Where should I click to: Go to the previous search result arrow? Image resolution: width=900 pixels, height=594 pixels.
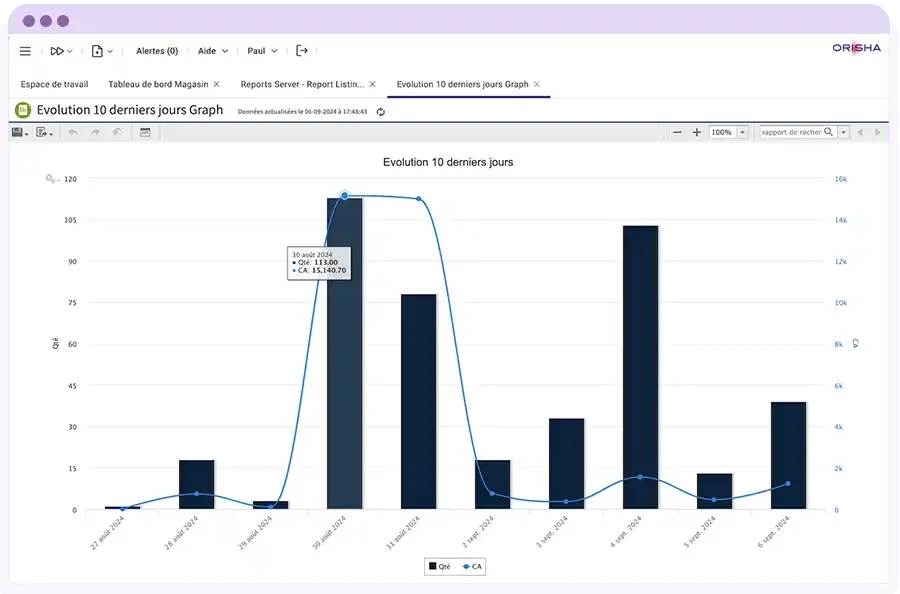[860, 132]
